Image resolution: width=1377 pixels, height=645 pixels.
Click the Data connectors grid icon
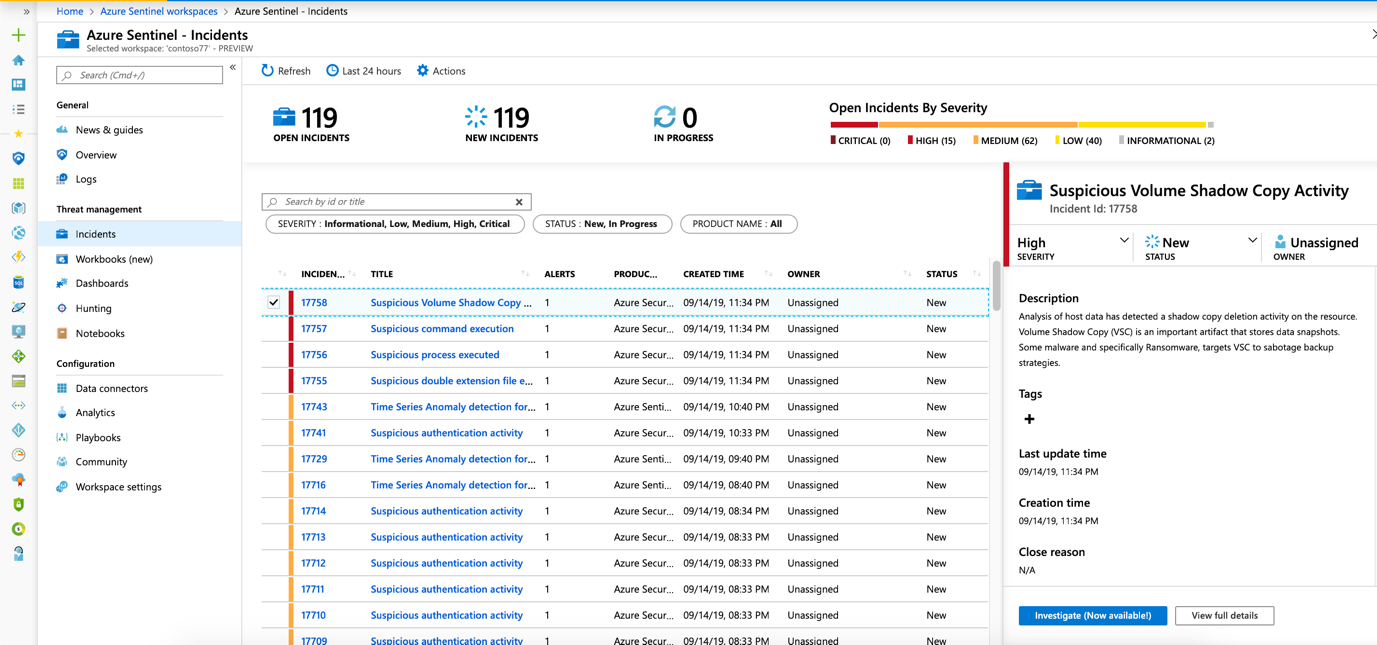point(62,388)
